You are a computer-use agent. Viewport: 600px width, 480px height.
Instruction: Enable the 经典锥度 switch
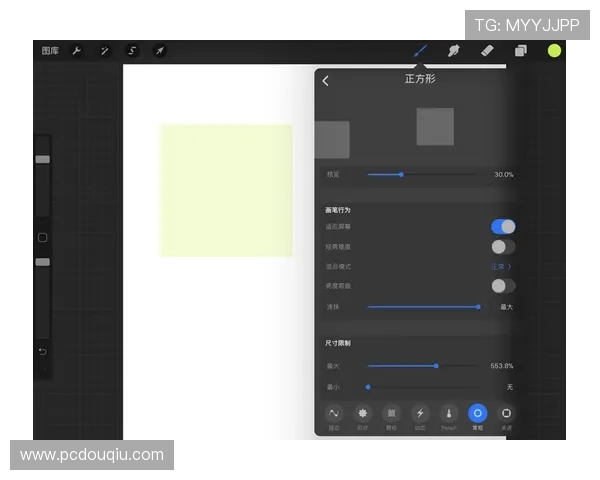click(x=502, y=247)
